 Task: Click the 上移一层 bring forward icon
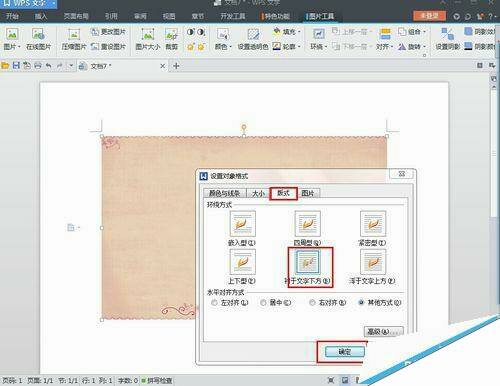click(x=335, y=32)
